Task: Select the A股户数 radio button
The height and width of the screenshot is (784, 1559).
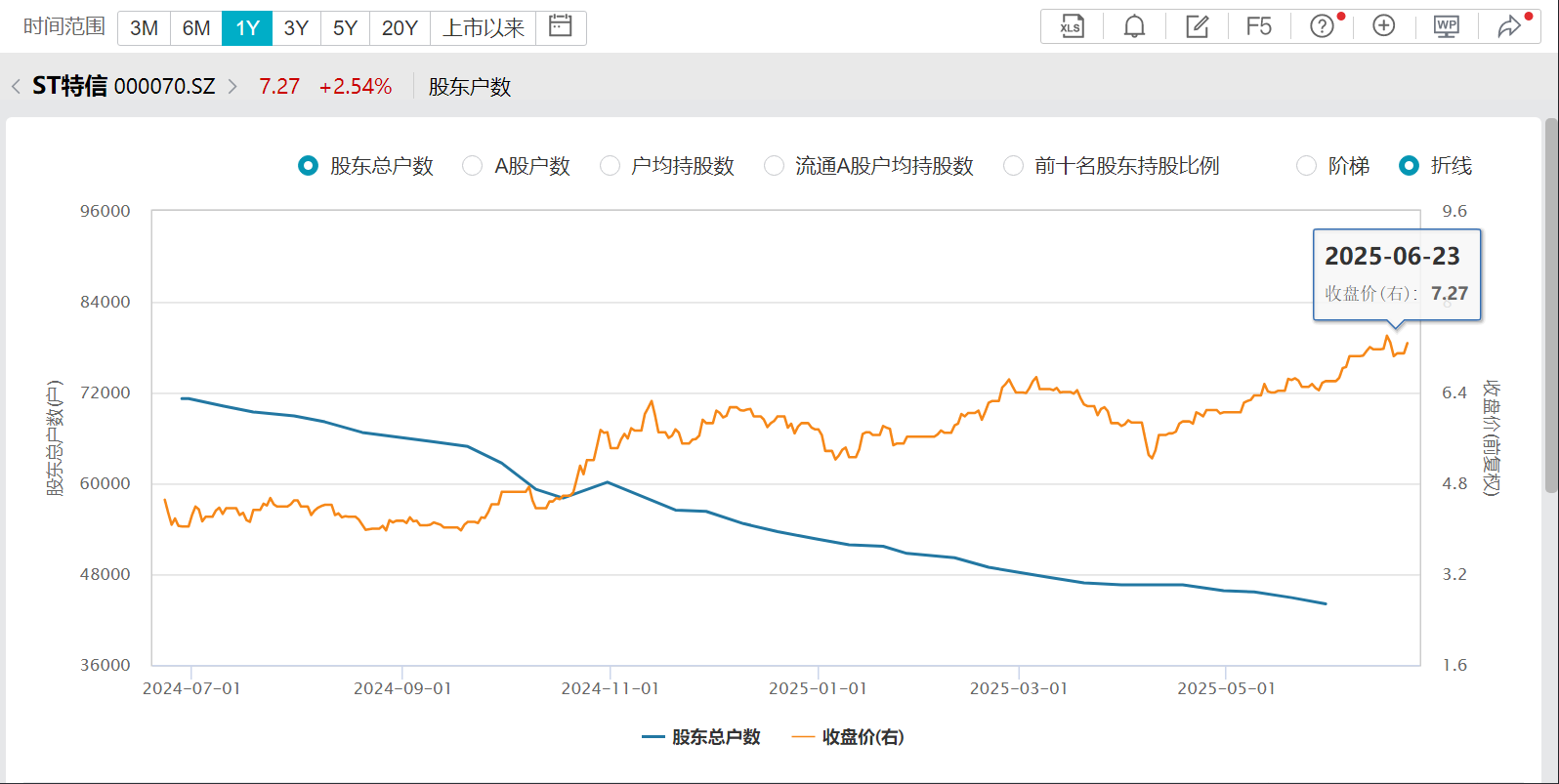Action: [x=472, y=166]
